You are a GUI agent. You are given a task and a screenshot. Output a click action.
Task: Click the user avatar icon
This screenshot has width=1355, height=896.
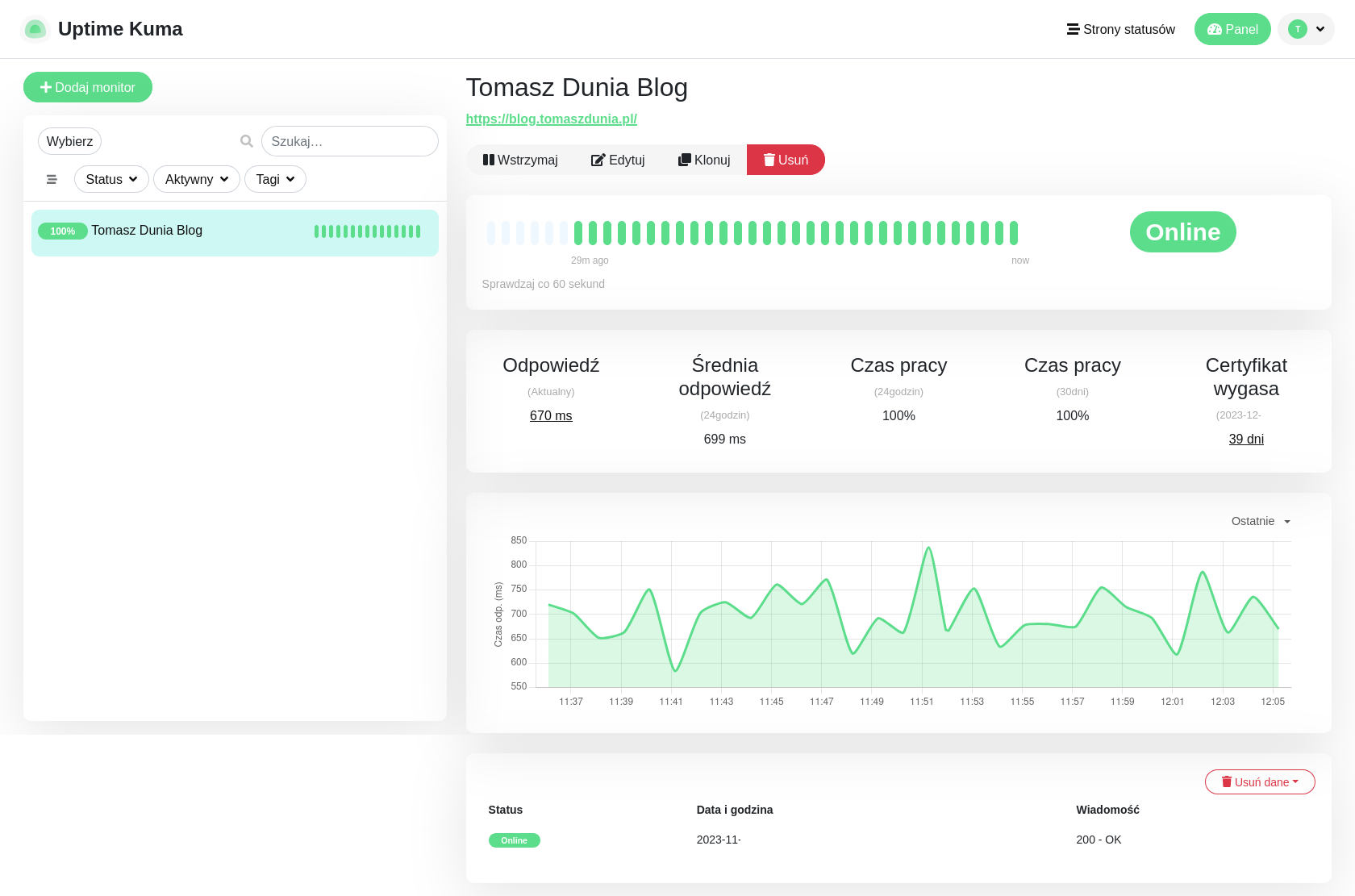click(1298, 29)
